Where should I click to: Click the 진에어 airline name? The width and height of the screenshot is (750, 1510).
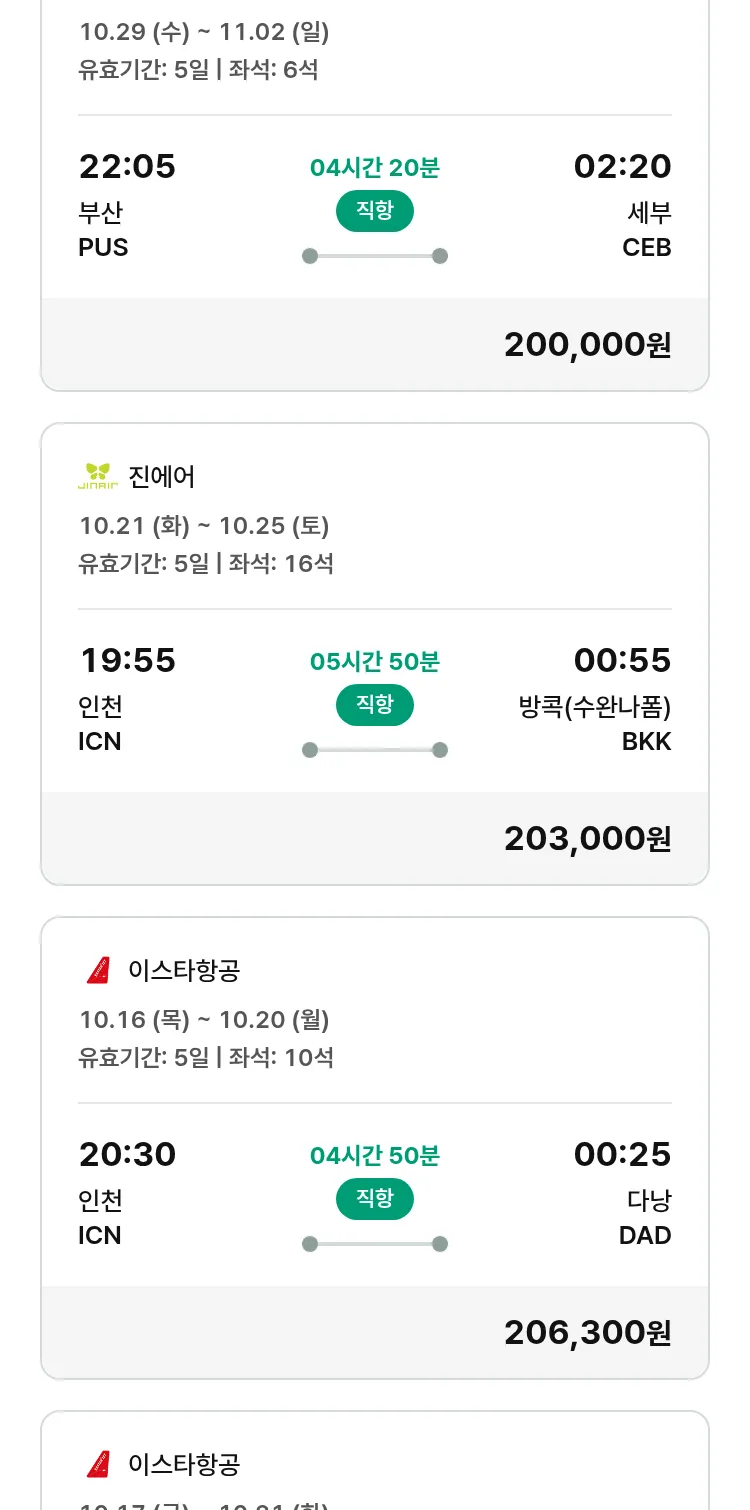(x=162, y=477)
